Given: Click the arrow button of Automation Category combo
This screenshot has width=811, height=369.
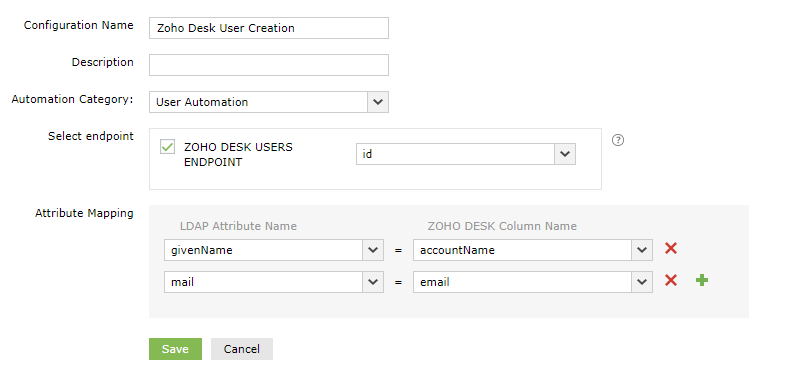Looking at the screenshot, I should pos(378,102).
